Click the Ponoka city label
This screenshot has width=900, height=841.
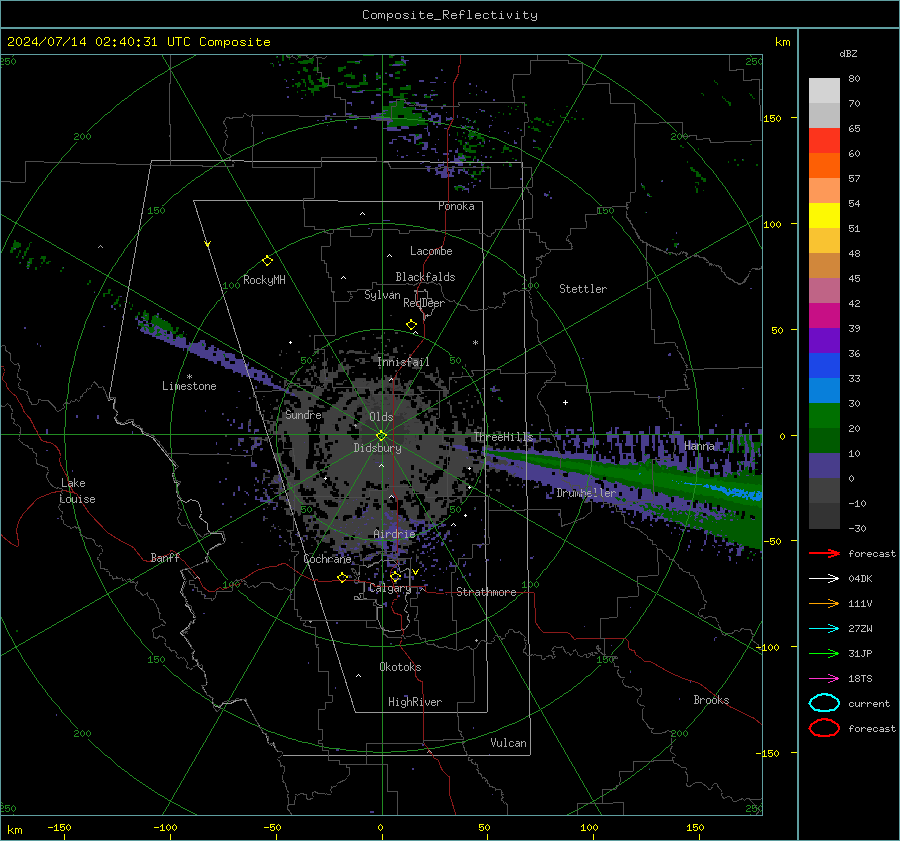click(x=456, y=206)
